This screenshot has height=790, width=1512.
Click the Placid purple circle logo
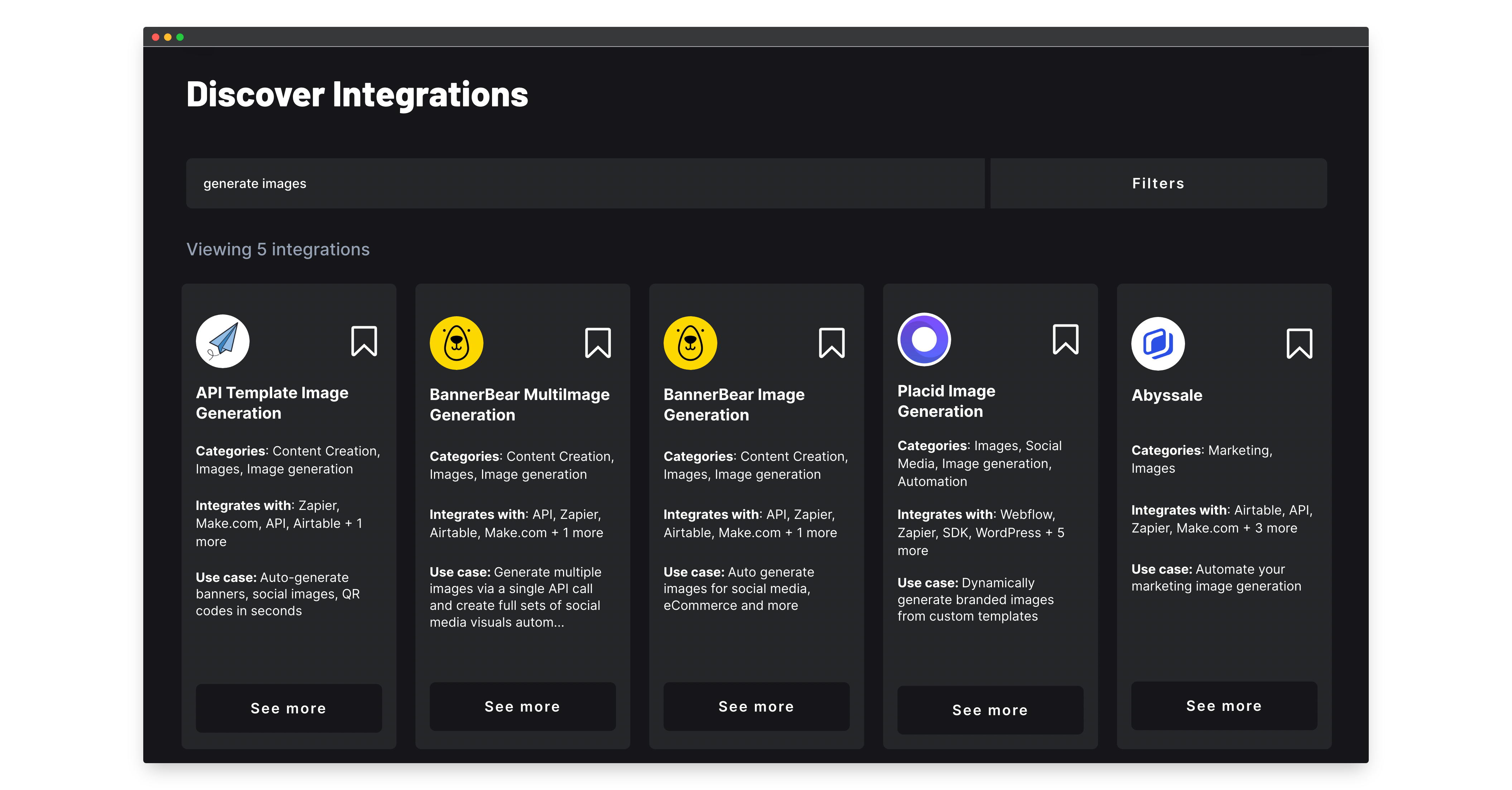[924, 339]
